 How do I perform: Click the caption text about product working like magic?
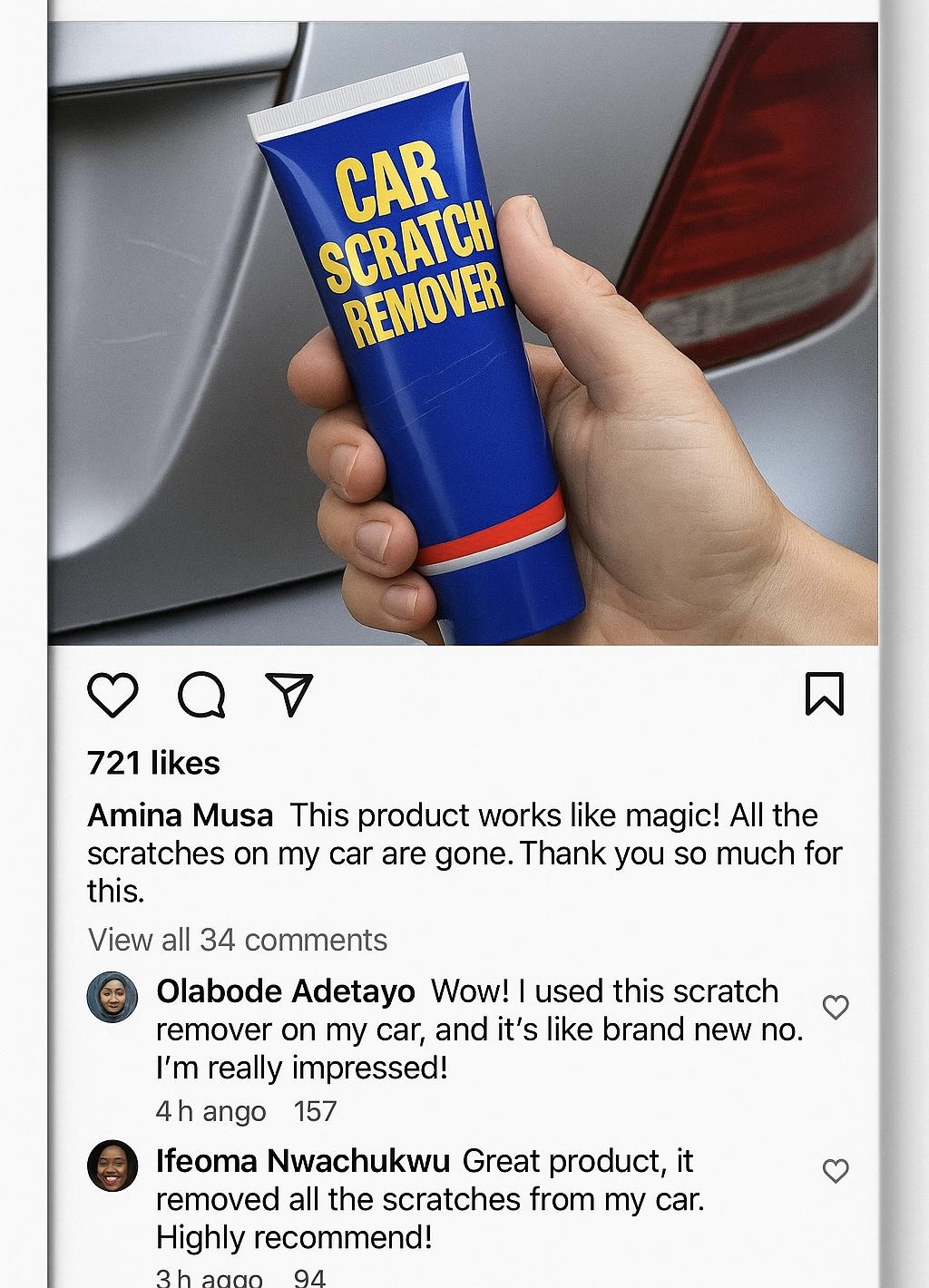(x=464, y=854)
